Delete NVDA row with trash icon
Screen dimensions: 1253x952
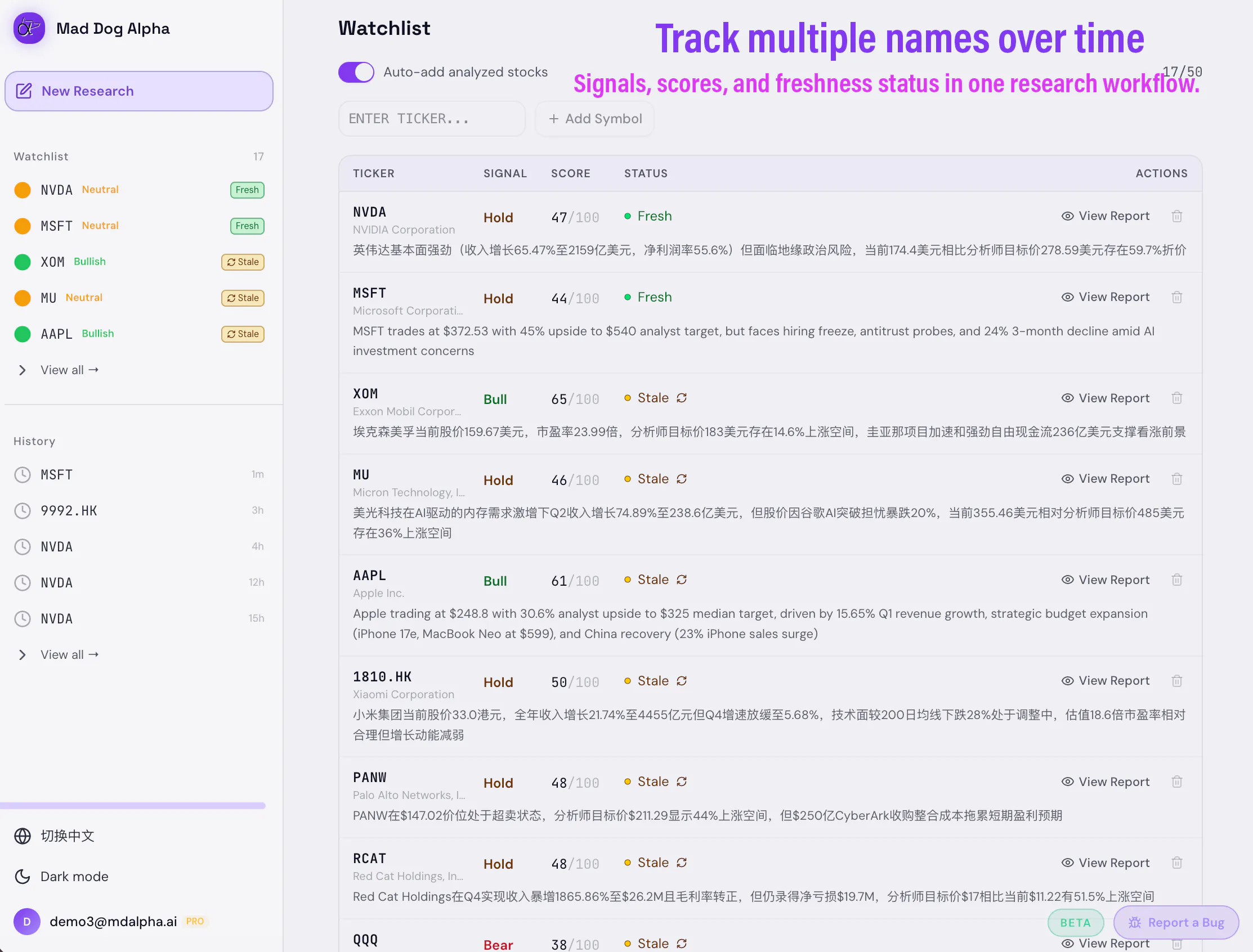1177,216
